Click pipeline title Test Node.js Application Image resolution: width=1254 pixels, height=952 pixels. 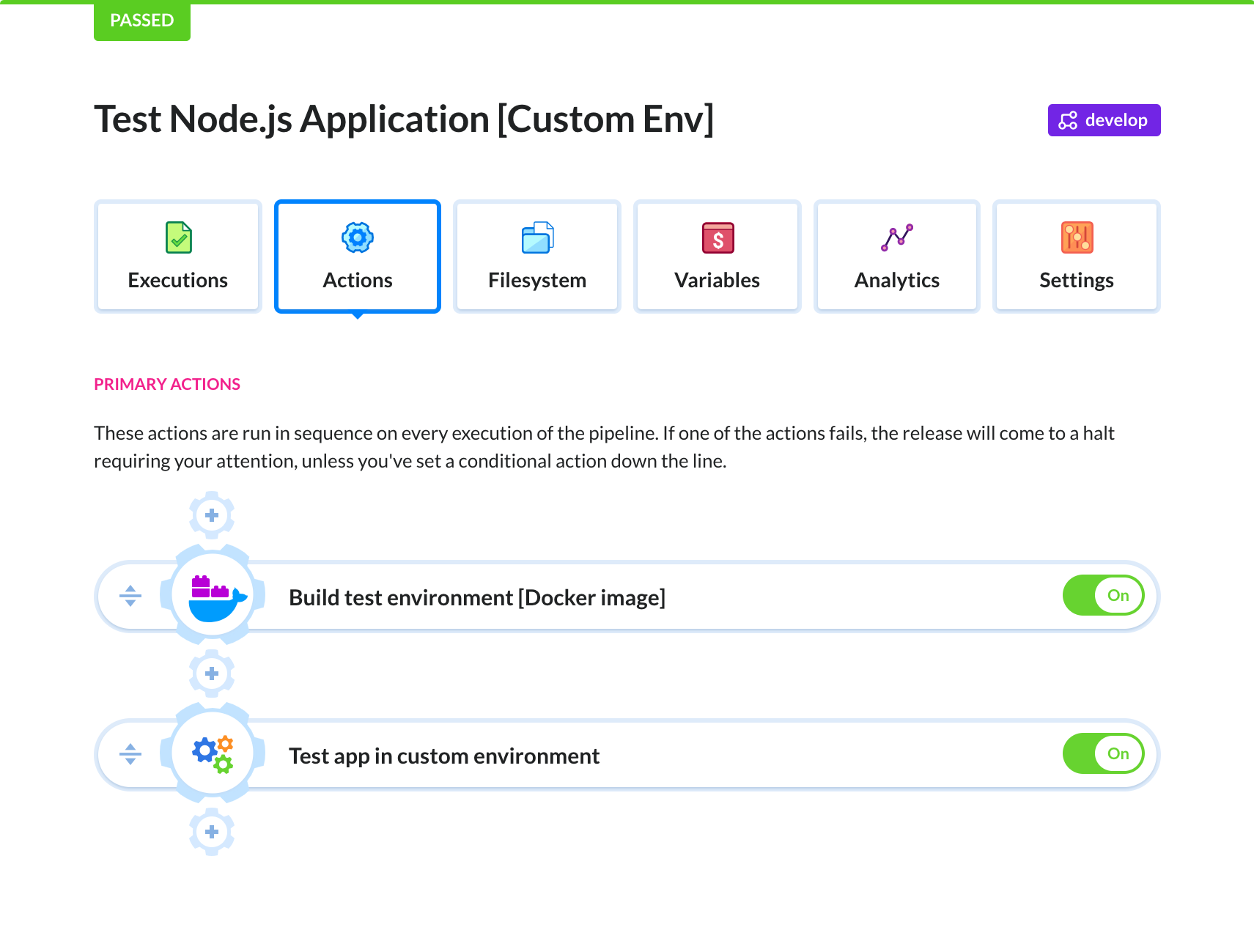pos(404,119)
